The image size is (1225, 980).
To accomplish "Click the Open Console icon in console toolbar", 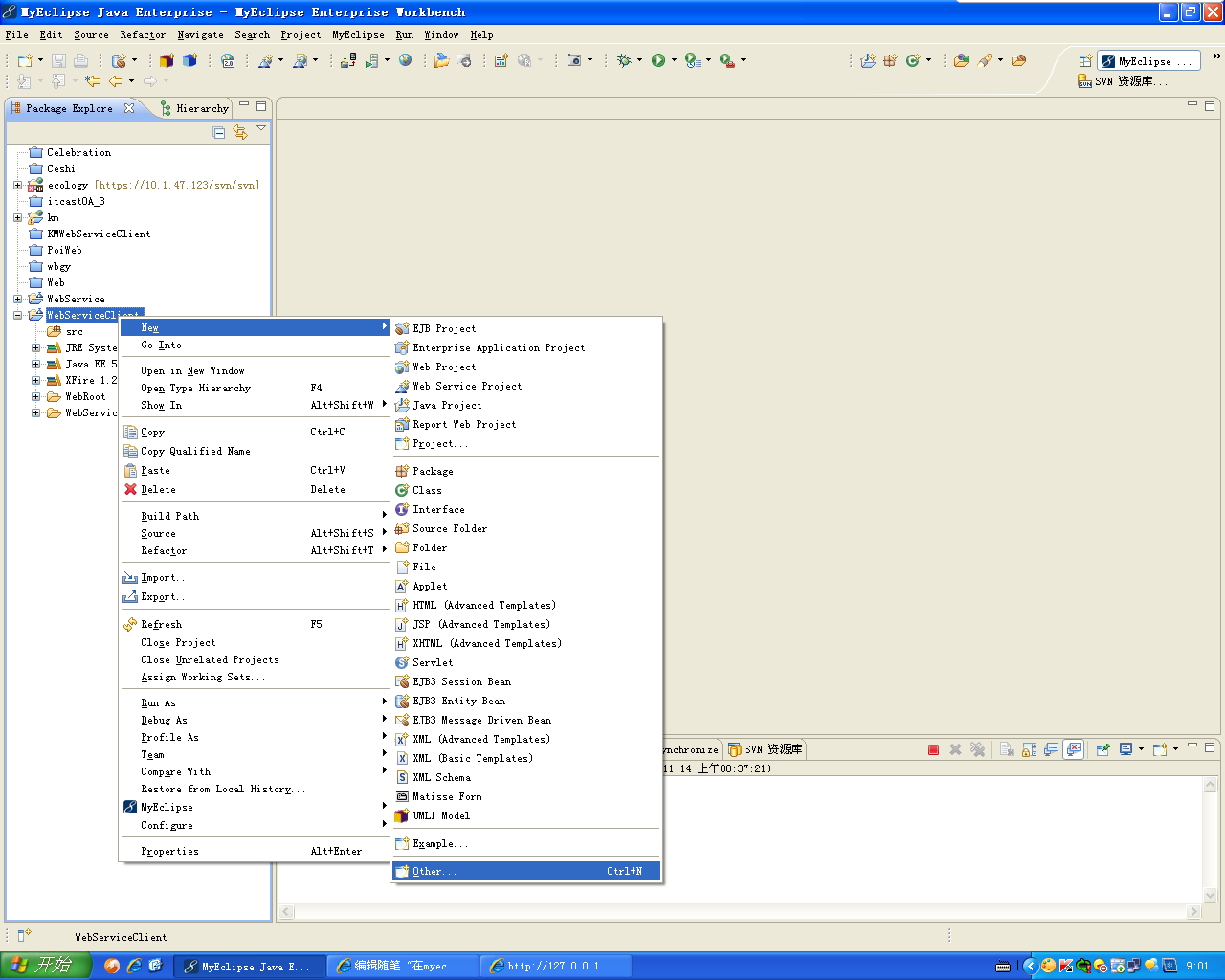I will (x=1159, y=749).
